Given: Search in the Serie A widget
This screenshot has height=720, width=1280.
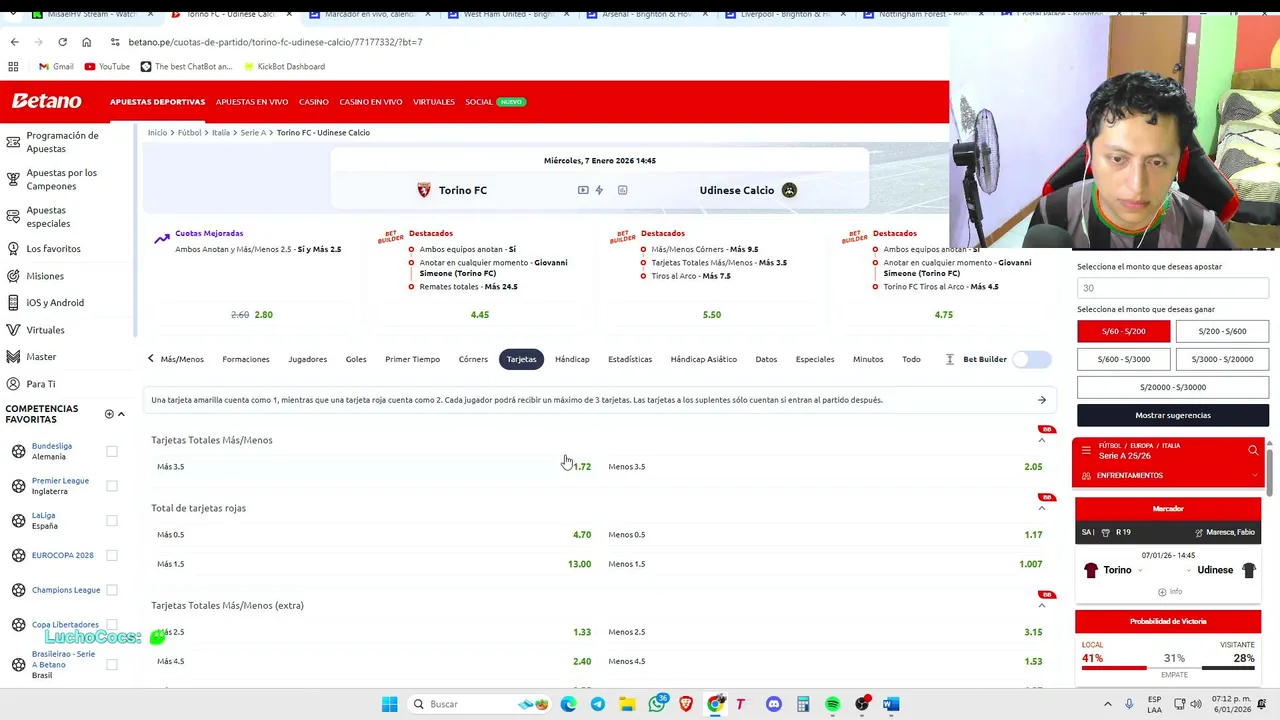Looking at the screenshot, I should (1253, 451).
